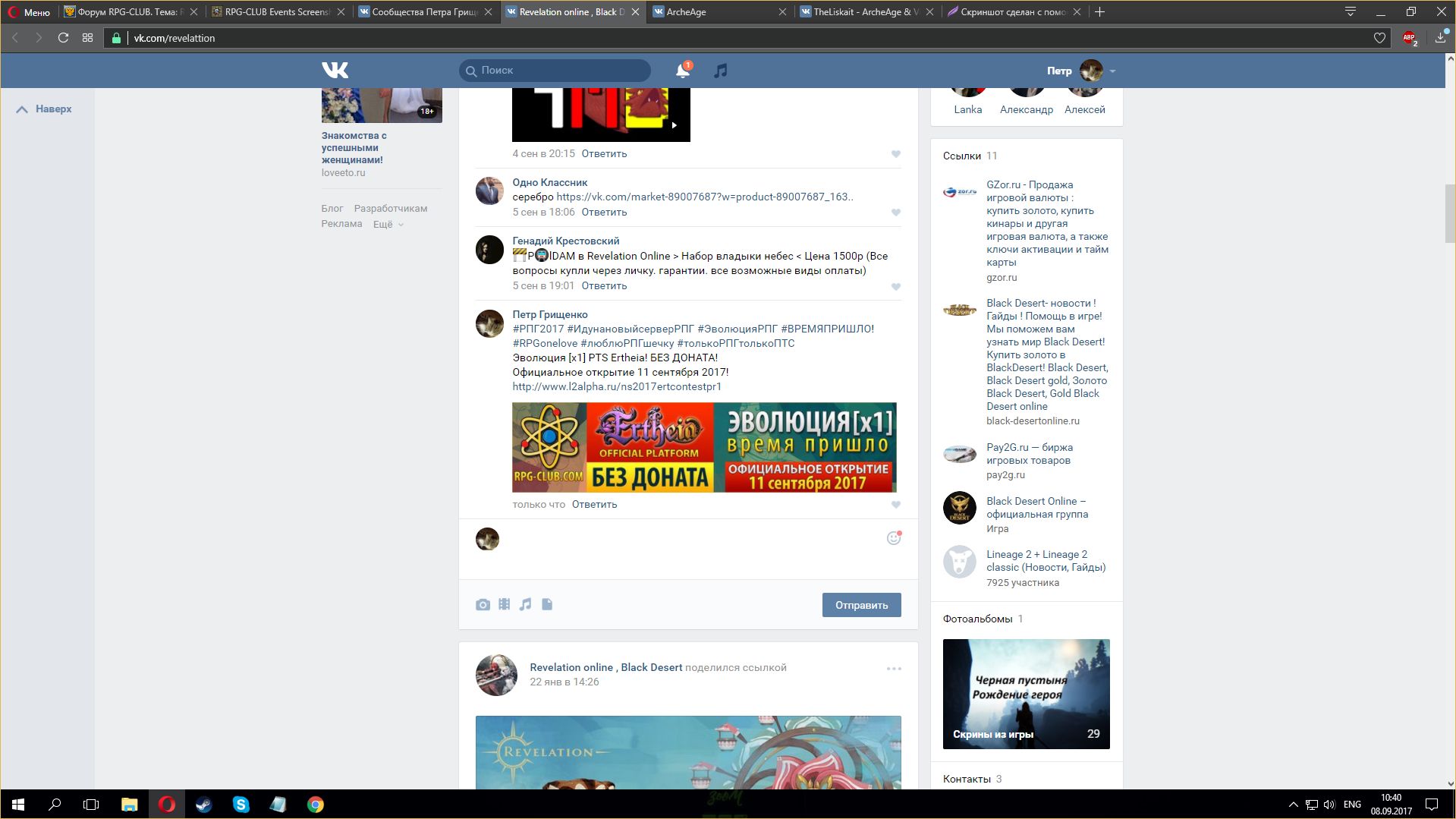Like the 4 сен 20:15 comment
Viewport: 1456px width, 819px height.
pyautogui.click(x=896, y=154)
